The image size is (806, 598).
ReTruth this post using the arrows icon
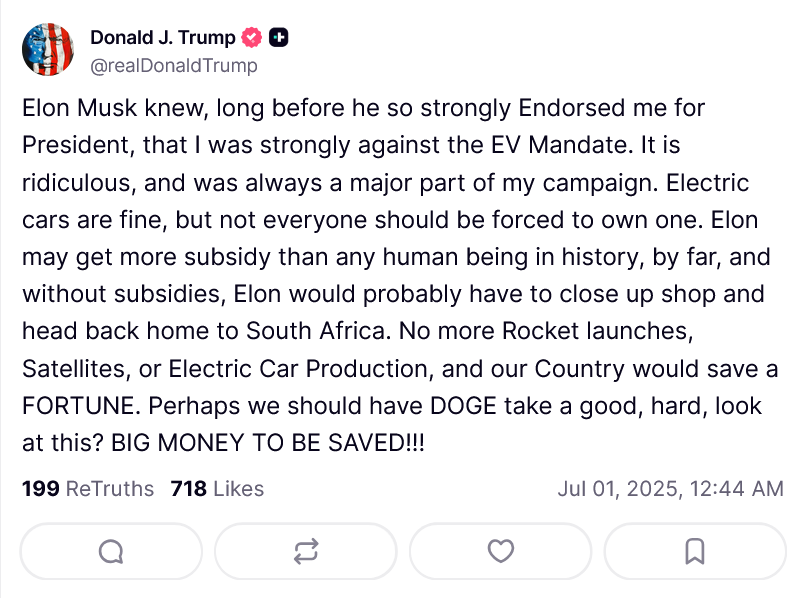pyautogui.click(x=306, y=552)
